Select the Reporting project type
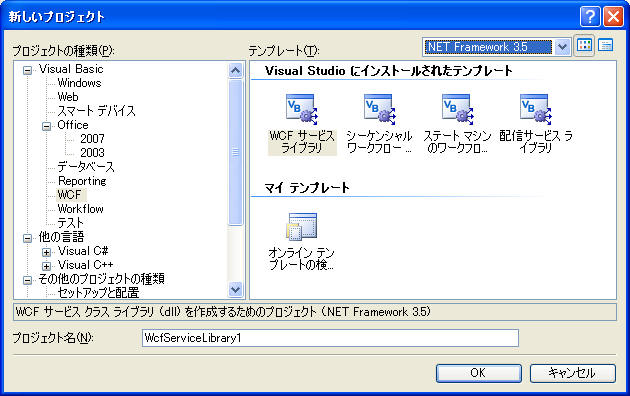The height and width of the screenshot is (396, 630). [82, 181]
